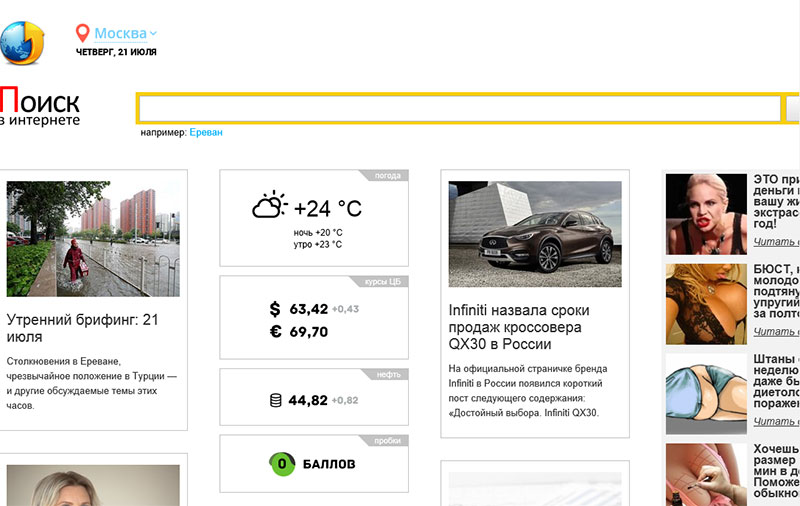Click the red location pin icon
This screenshot has width=800, height=506.
coord(82,34)
